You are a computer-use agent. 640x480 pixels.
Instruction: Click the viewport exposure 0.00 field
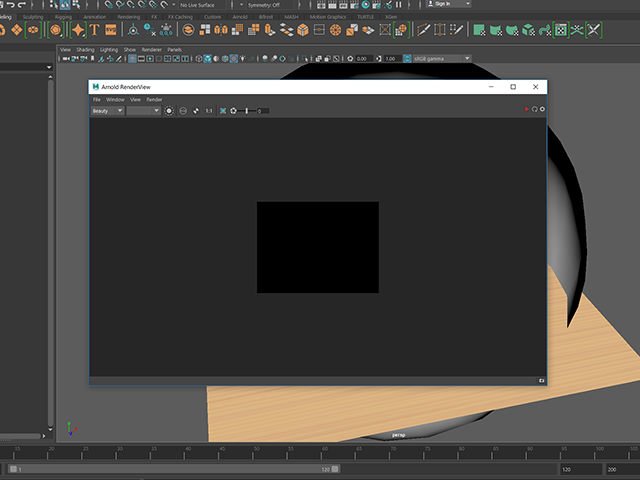click(364, 59)
